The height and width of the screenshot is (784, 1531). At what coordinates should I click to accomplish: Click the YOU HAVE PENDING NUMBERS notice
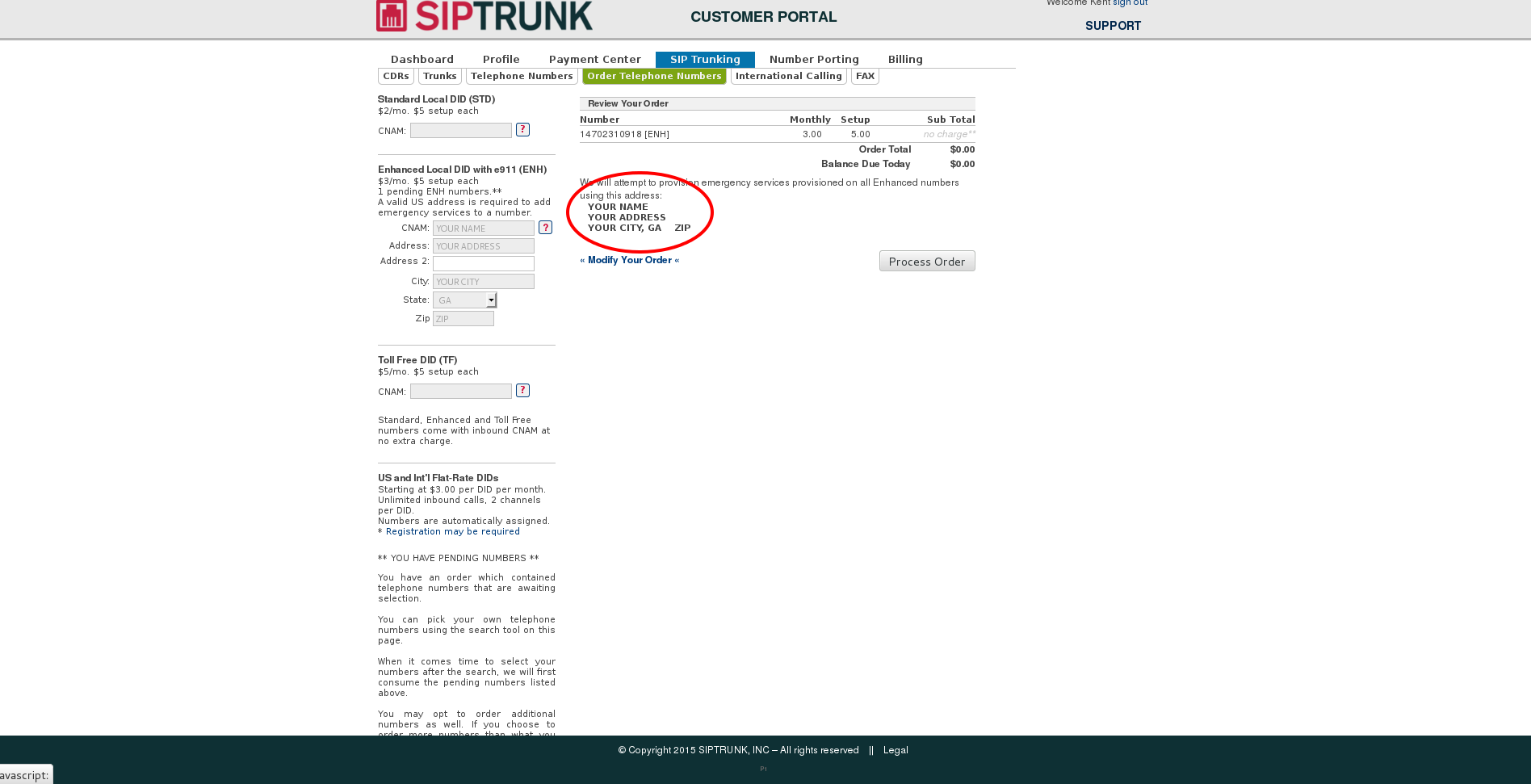pyautogui.click(x=458, y=558)
